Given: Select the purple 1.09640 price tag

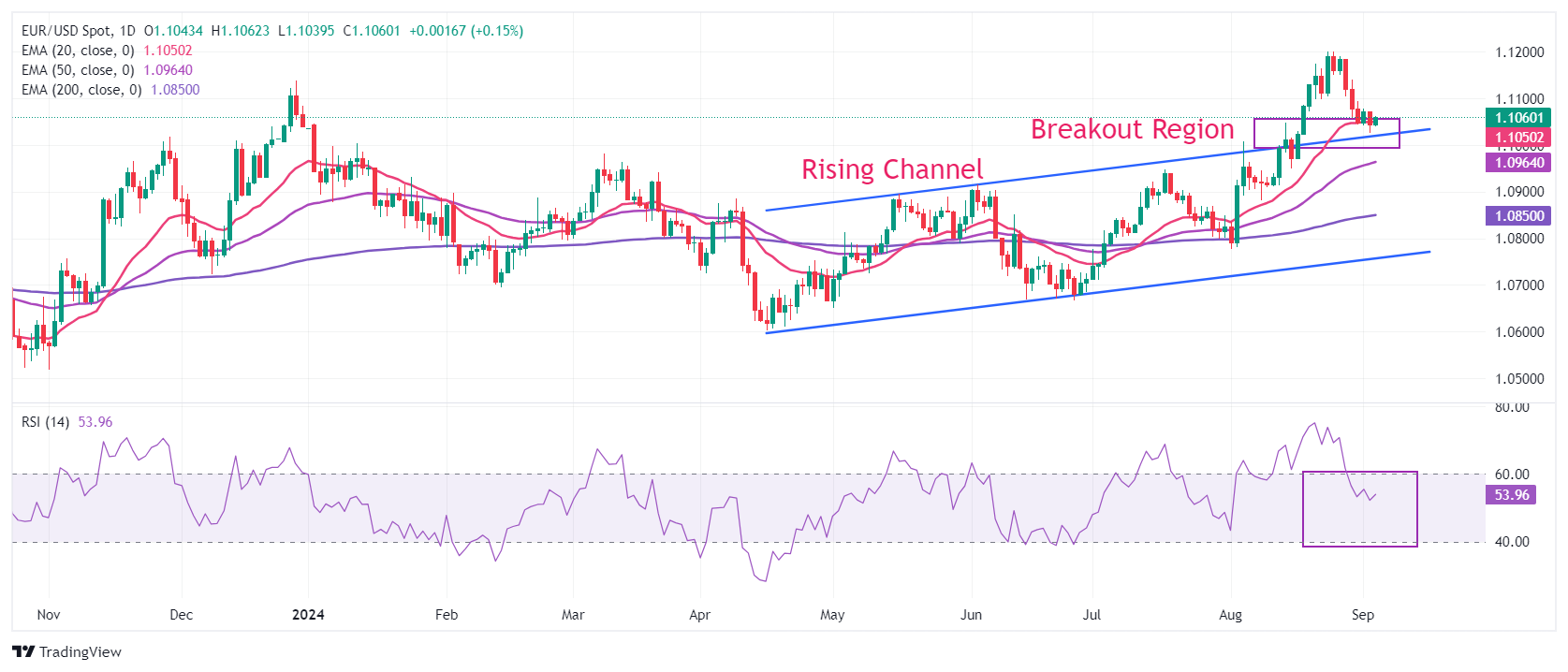Looking at the screenshot, I should pyautogui.click(x=1518, y=163).
